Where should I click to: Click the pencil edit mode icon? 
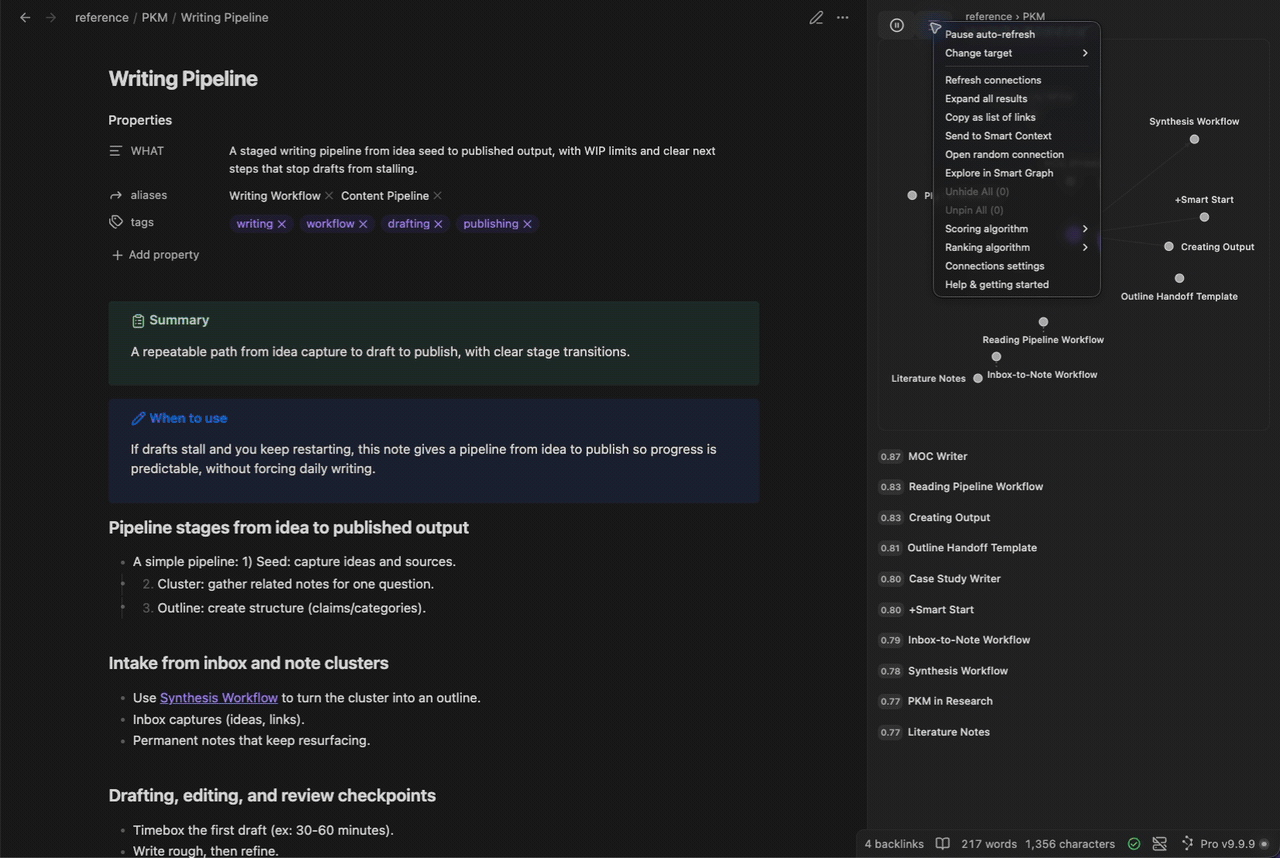817,18
